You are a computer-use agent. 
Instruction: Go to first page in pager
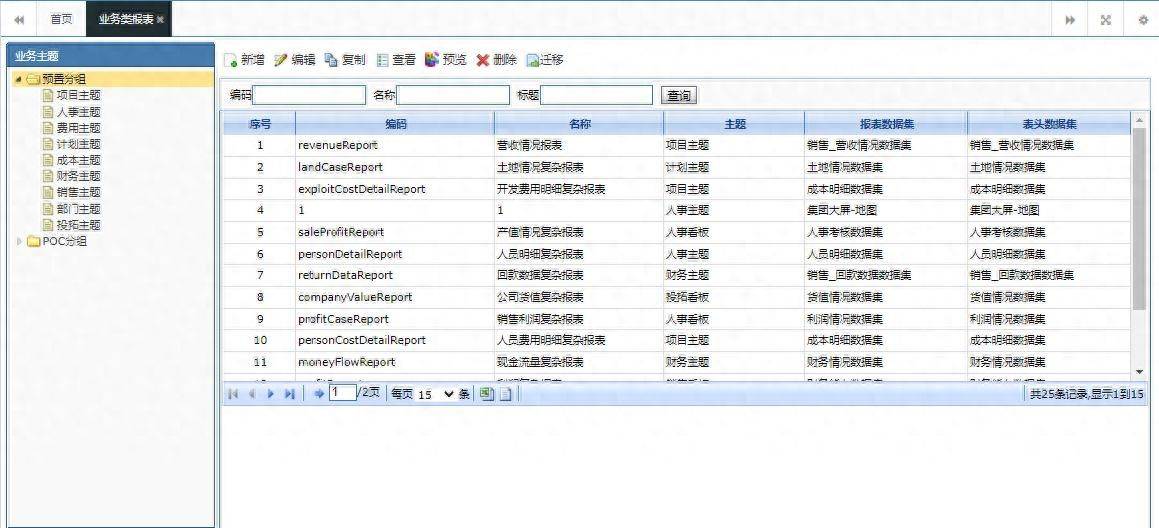[x=233, y=394]
